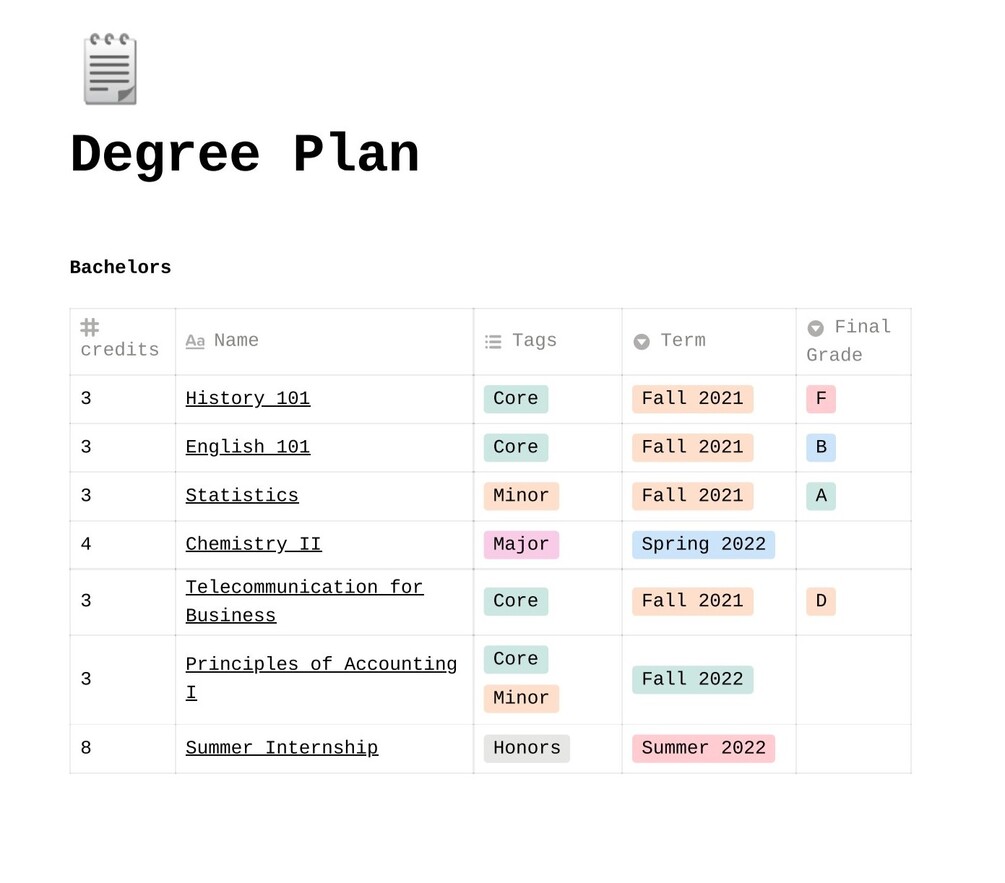Image resolution: width=1005 pixels, height=883 pixels.
Task: Click the Bachelors table title
Action: (x=120, y=267)
